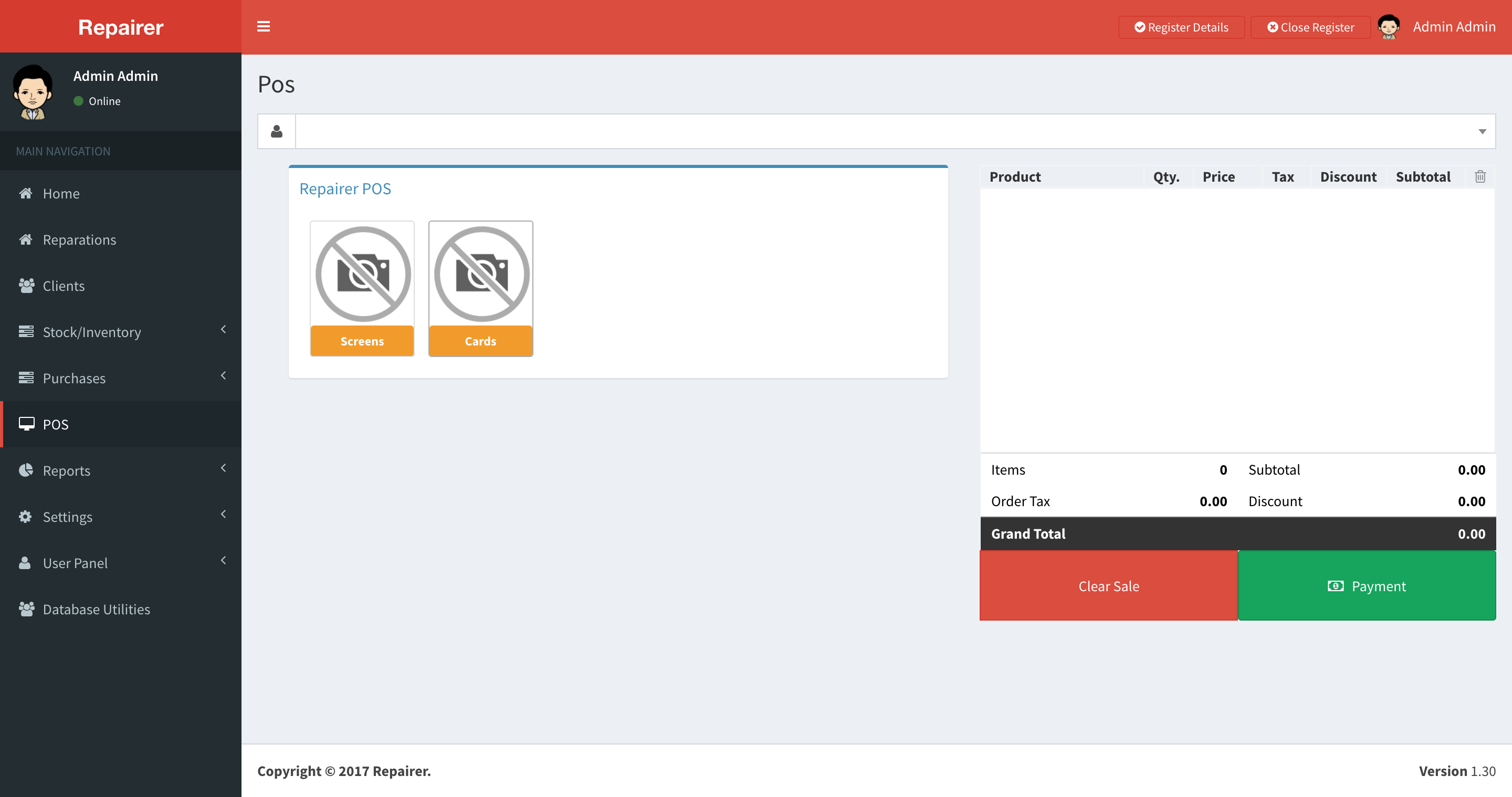
Task: Click the Clients group icon in sidebar
Action: point(26,286)
